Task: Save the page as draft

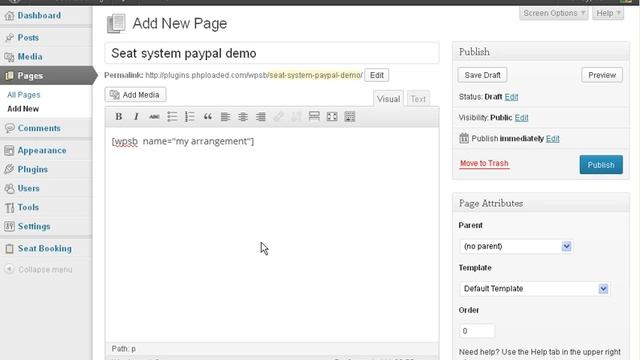Action: pyautogui.click(x=482, y=75)
